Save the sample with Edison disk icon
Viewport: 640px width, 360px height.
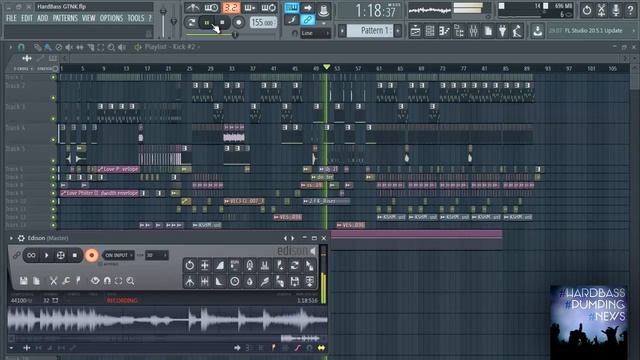[x=23, y=281]
